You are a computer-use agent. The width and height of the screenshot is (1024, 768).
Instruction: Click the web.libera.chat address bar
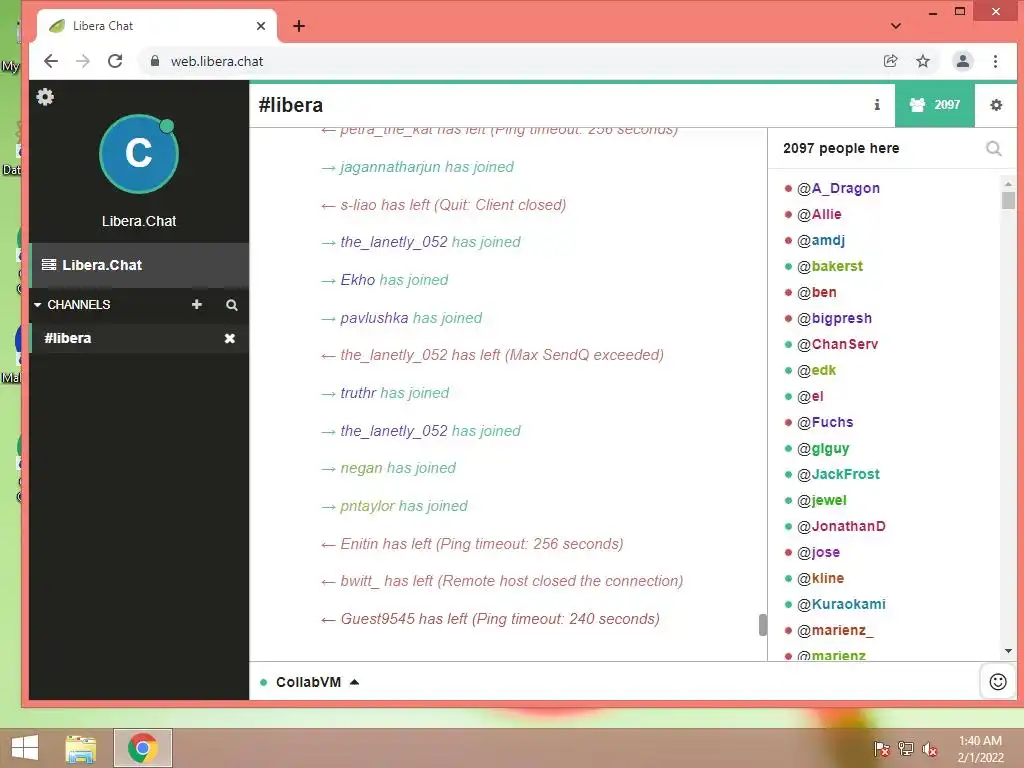point(509,61)
